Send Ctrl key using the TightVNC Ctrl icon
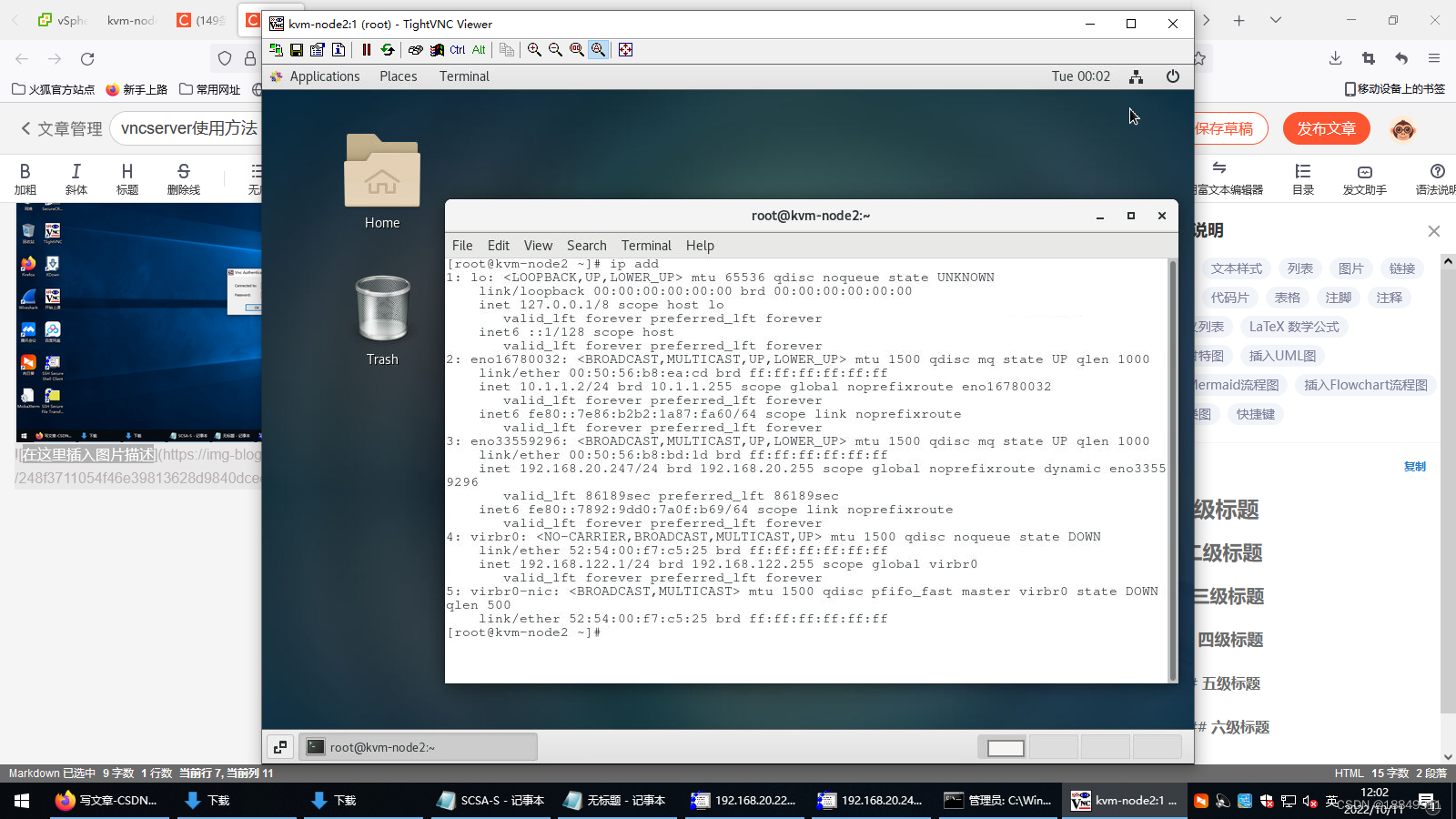The width and height of the screenshot is (1456, 819). click(x=458, y=50)
